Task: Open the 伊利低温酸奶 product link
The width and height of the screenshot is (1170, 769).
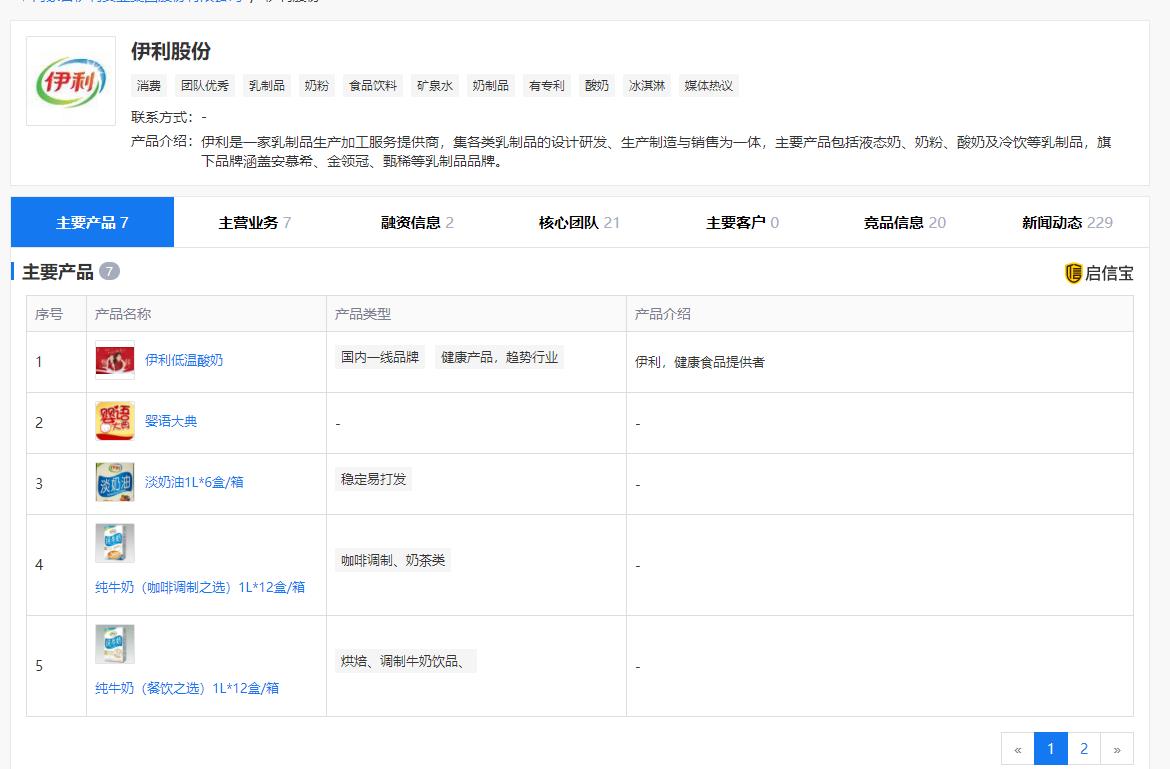Action: coord(184,360)
